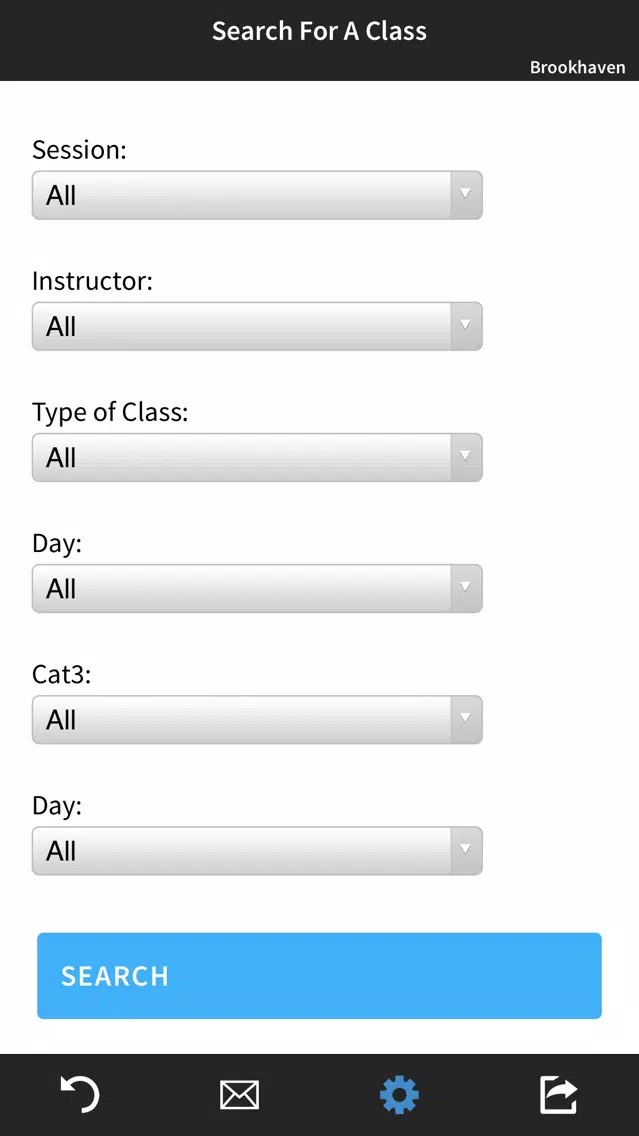Click the Session field label
The image size is (639, 1136).
[80, 150]
